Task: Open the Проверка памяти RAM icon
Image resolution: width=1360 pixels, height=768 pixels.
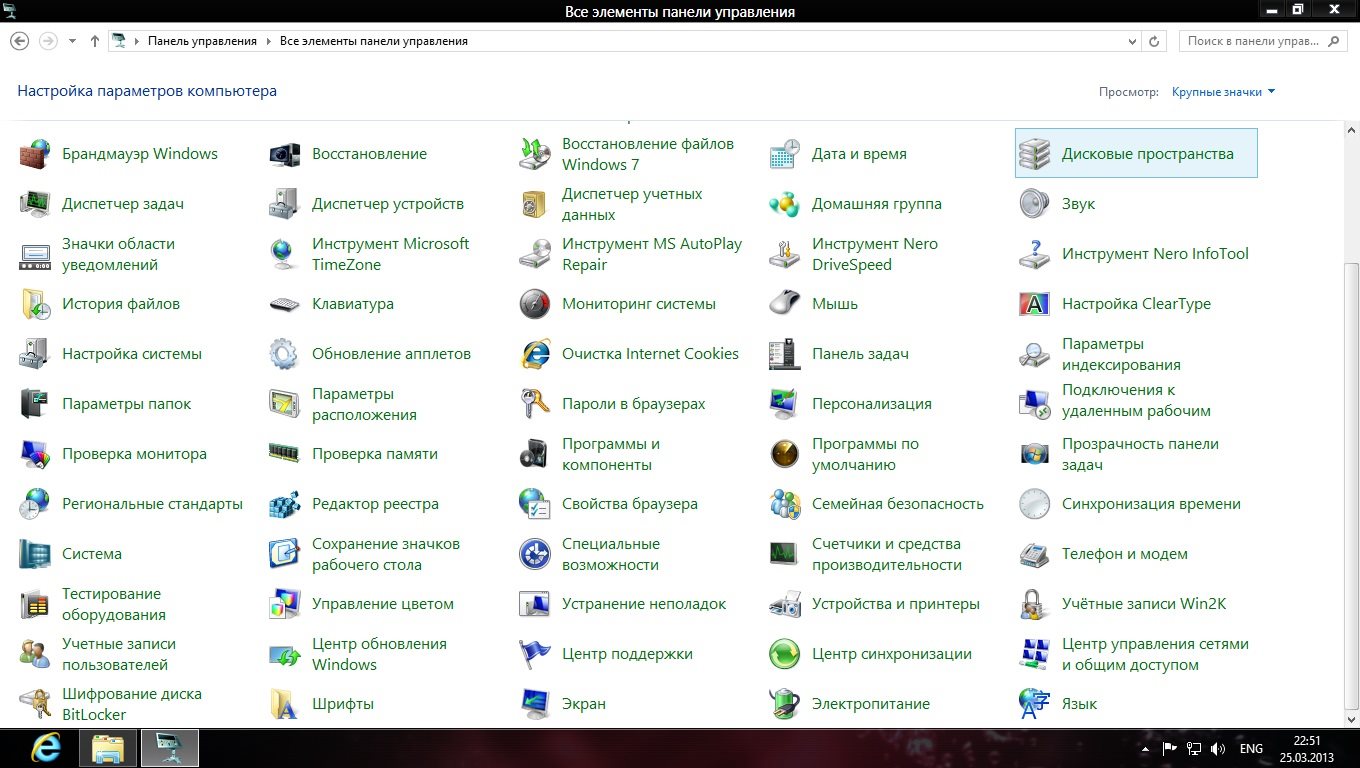Action: (285, 454)
